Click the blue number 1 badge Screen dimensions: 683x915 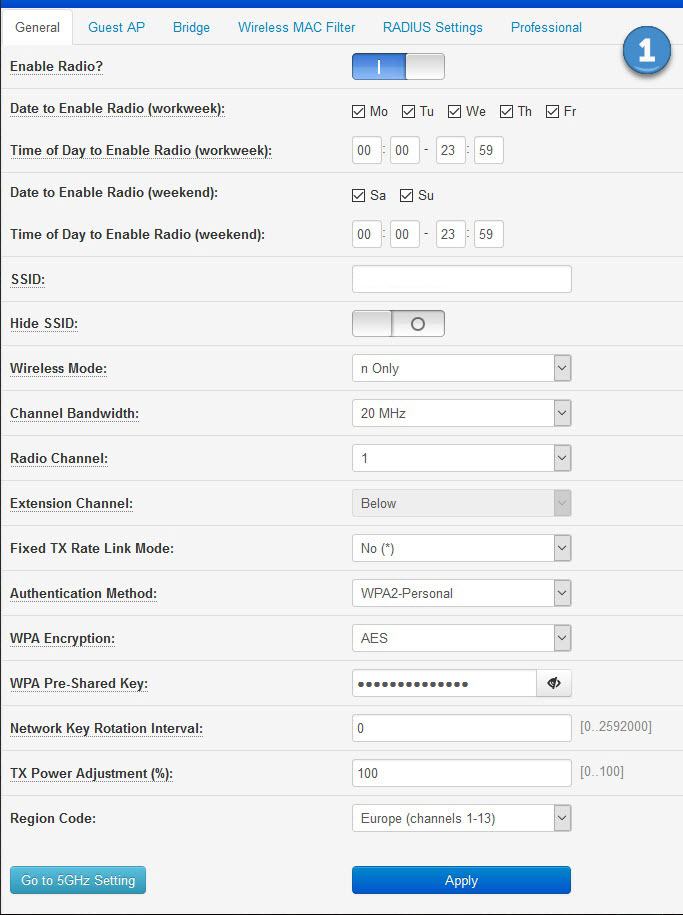pos(646,51)
